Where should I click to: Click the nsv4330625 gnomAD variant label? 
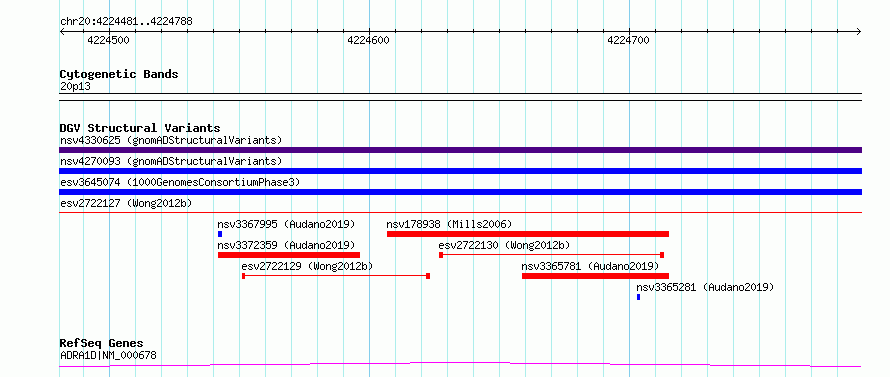click(171, 140)
